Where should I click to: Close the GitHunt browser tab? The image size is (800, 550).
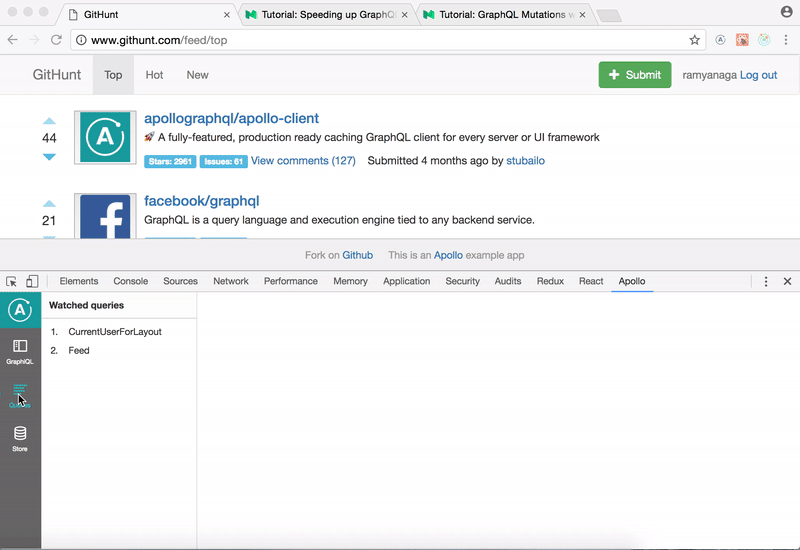point(227,15)
